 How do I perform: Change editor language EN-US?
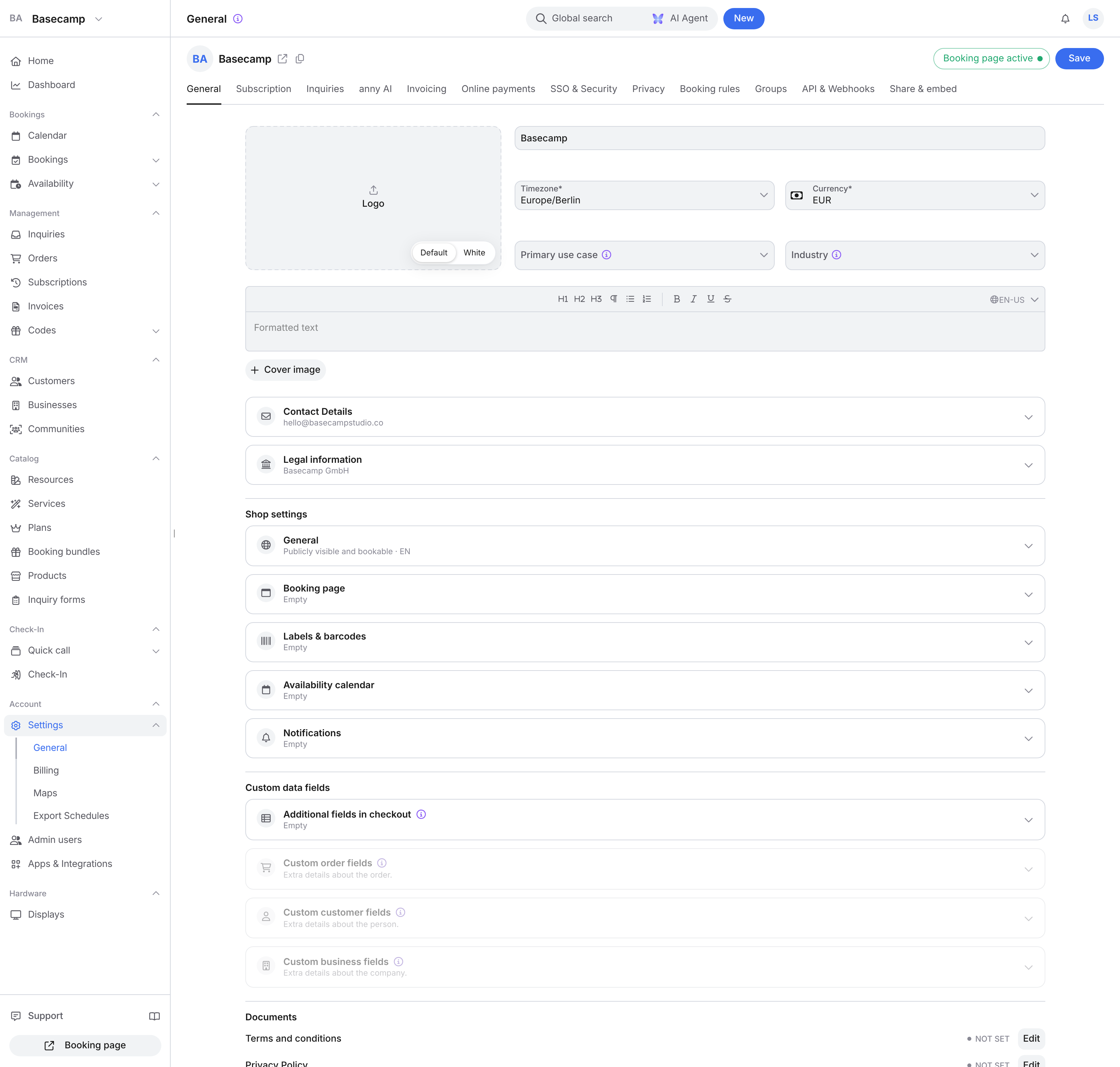click(x=1014, y=300)
